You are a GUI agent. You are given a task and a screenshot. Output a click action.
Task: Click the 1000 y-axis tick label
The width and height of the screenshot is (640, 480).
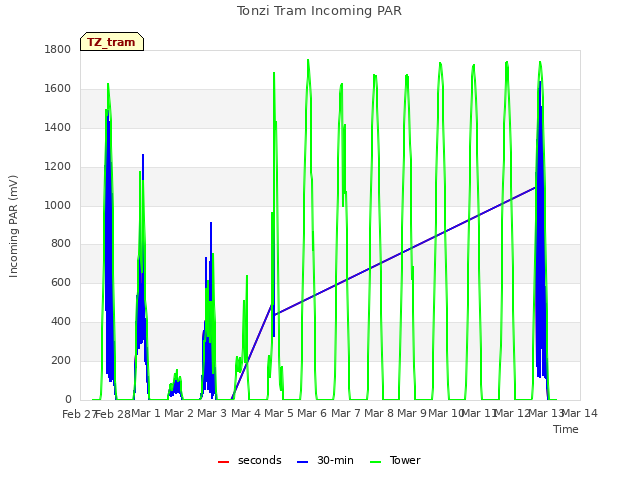point(58,205)
